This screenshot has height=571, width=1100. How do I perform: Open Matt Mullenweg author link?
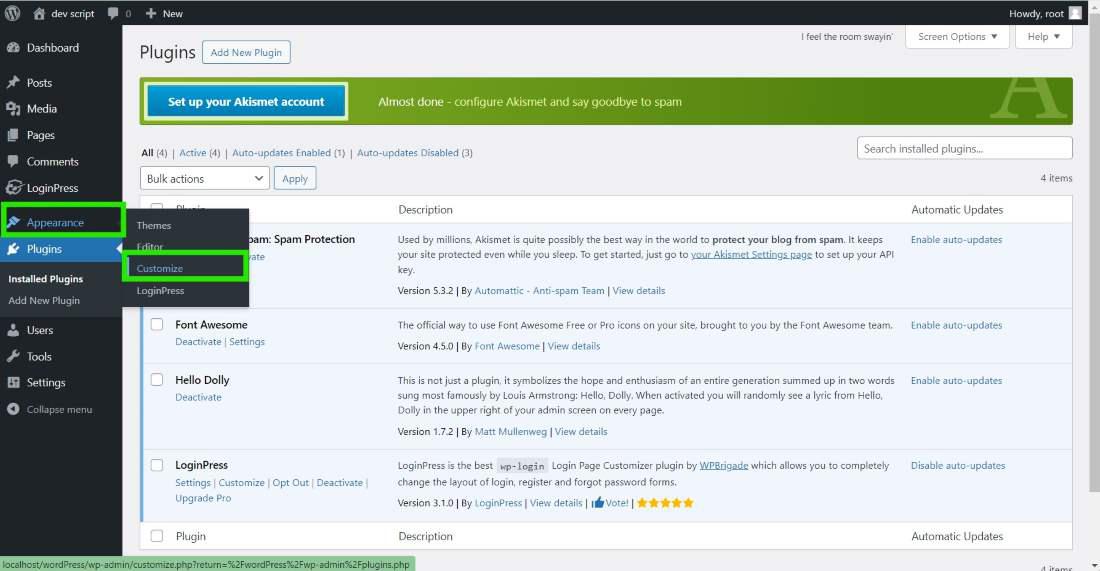[511, 432]
